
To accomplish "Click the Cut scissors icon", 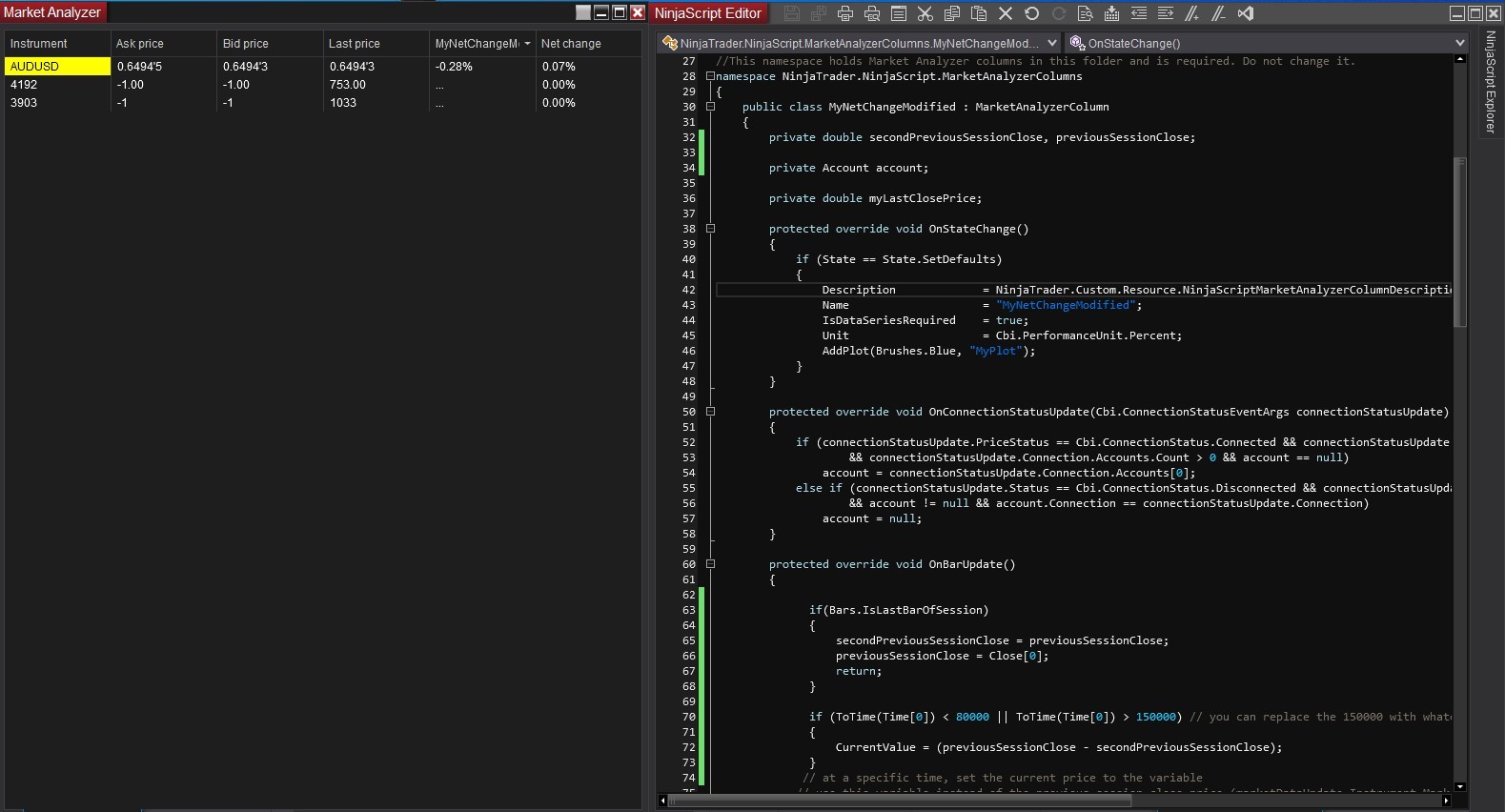I will click(x=925, y=13).
